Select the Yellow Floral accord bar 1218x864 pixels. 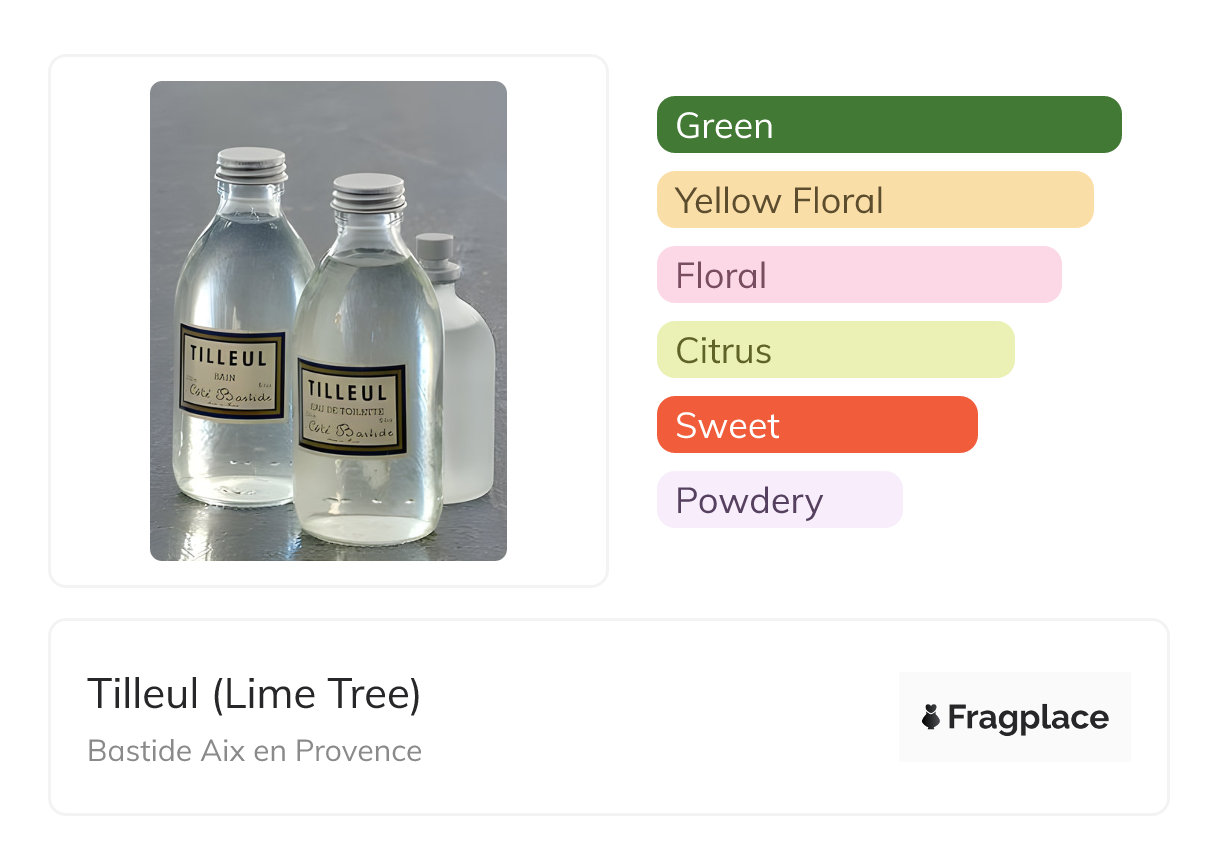click(874, 200)
